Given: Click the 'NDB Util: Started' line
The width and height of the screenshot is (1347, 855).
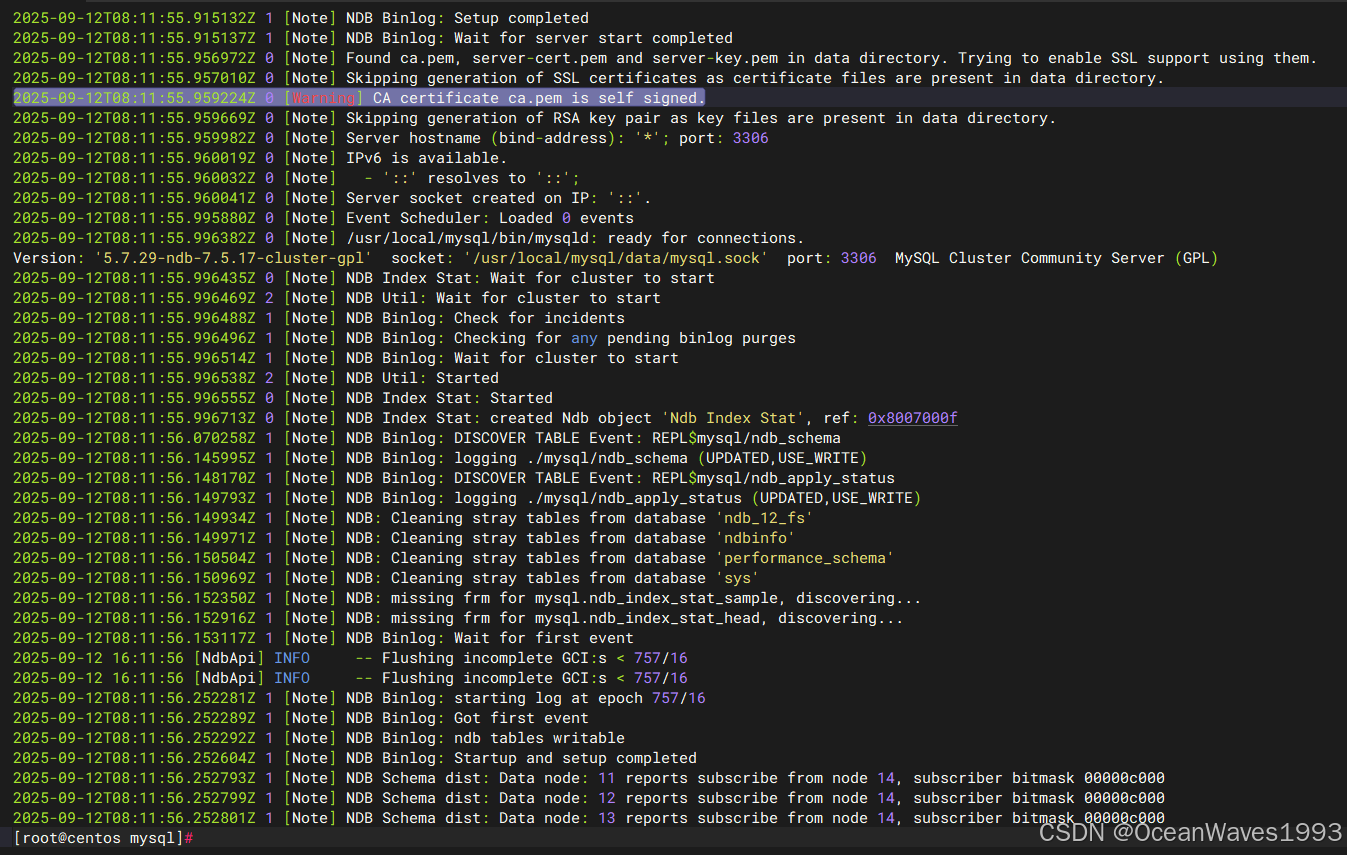Looking at the screenshot, I should click(256, 378).
